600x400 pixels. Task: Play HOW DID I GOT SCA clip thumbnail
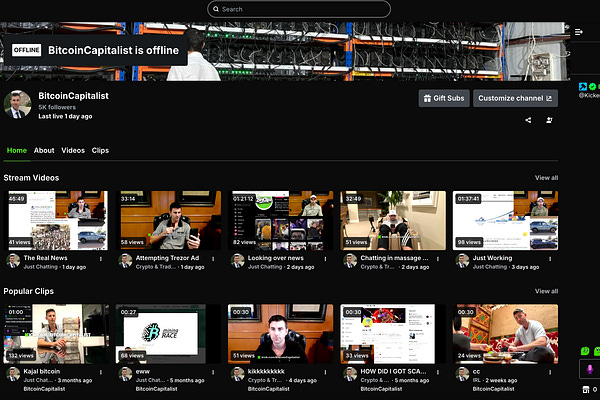pyautogui.click(x=393, y=334)
